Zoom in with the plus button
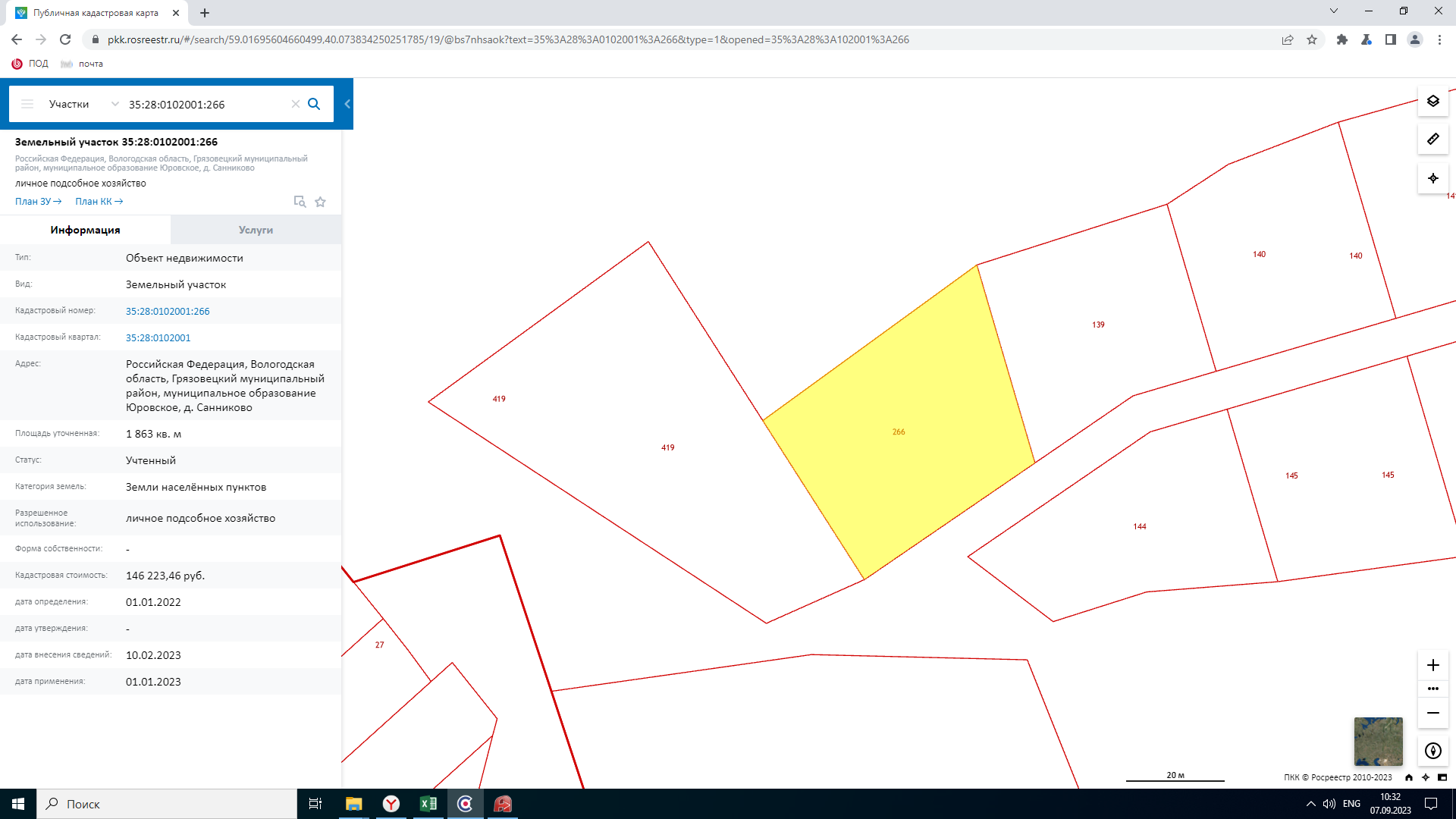This screenshot has width=1456, height=819. point(1432,665)
